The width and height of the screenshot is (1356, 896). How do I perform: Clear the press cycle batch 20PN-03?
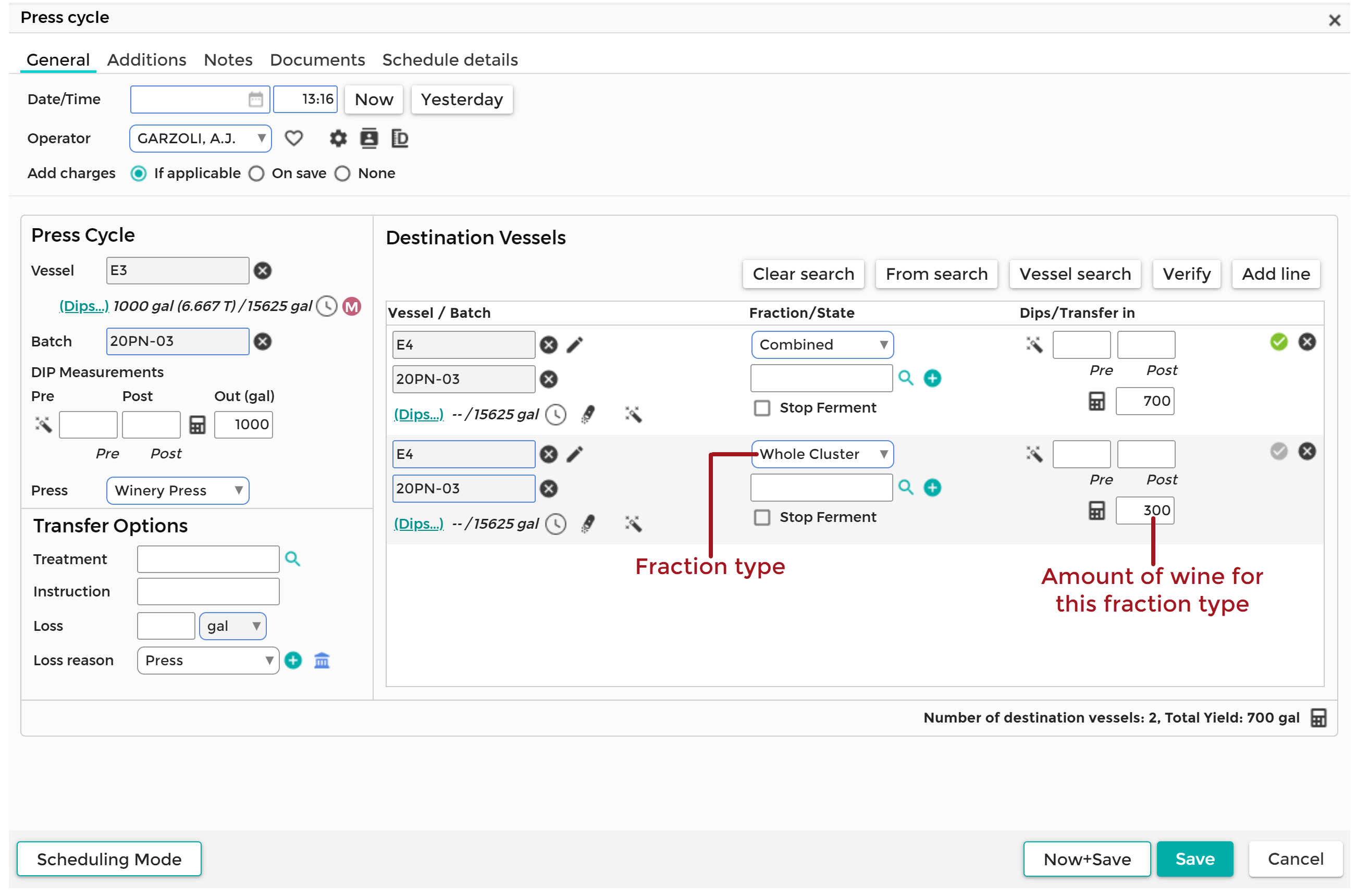pos(263,342)
